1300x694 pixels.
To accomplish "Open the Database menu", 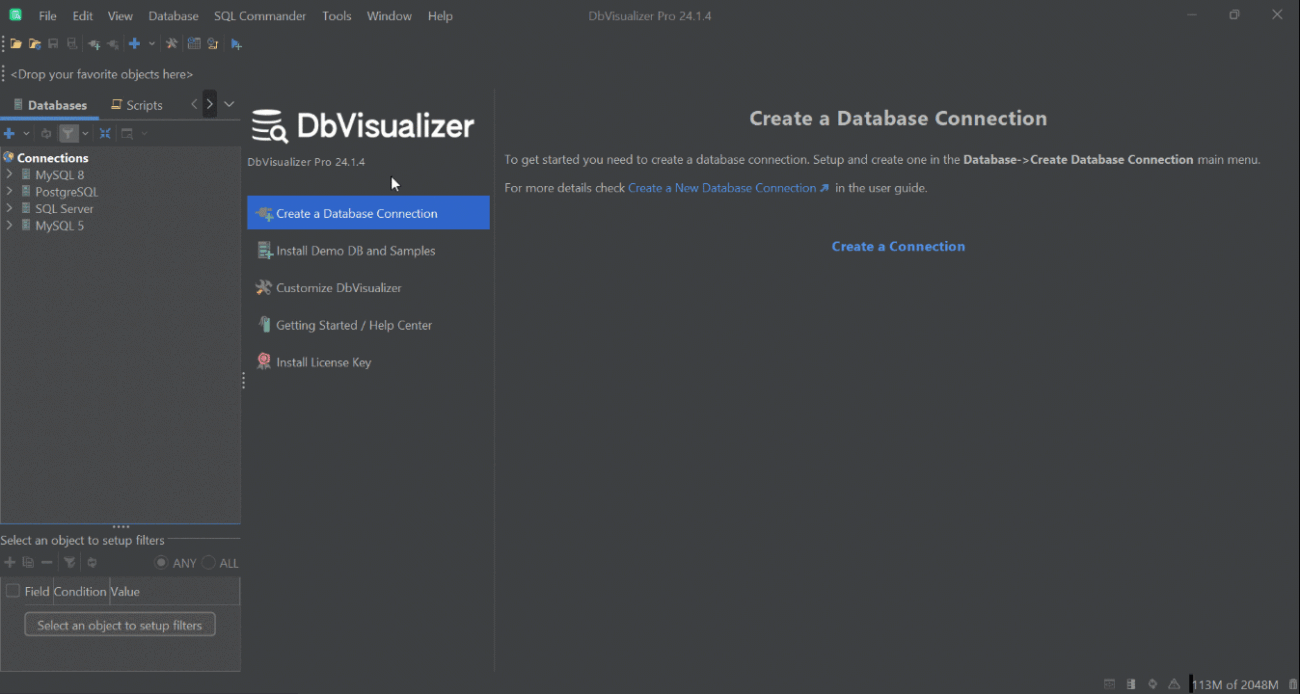I will pos(173,16).
